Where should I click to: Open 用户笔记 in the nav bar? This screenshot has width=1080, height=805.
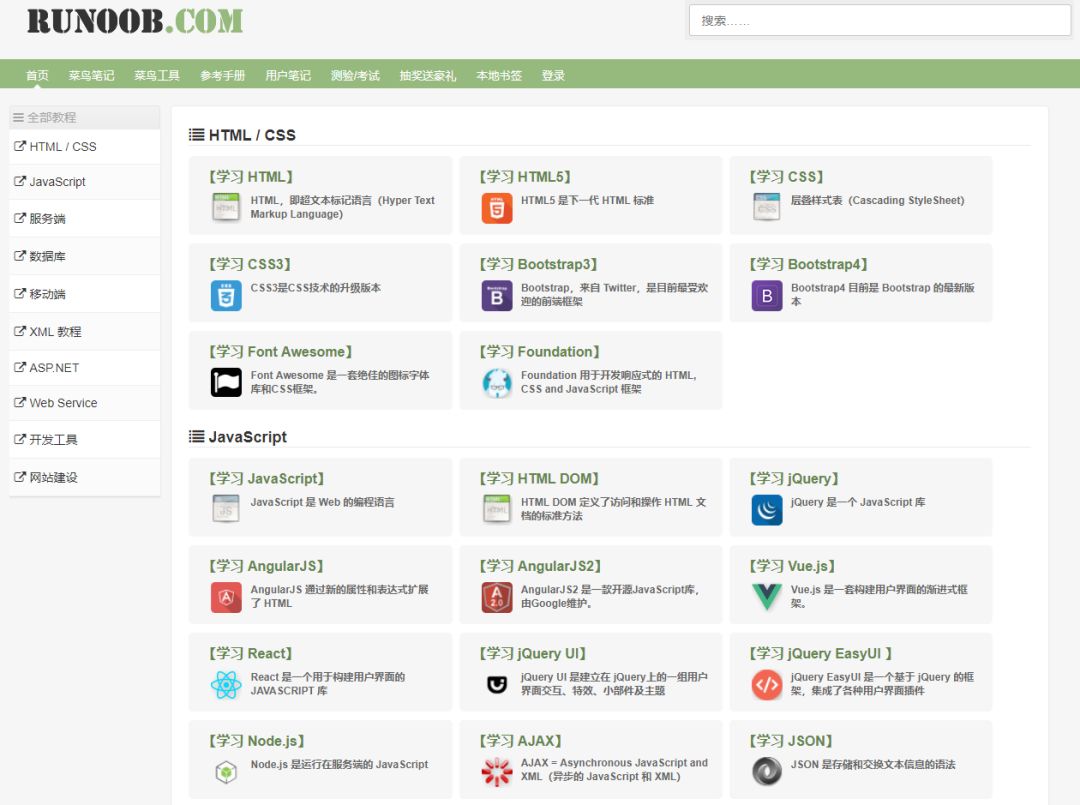click(288, 76)
